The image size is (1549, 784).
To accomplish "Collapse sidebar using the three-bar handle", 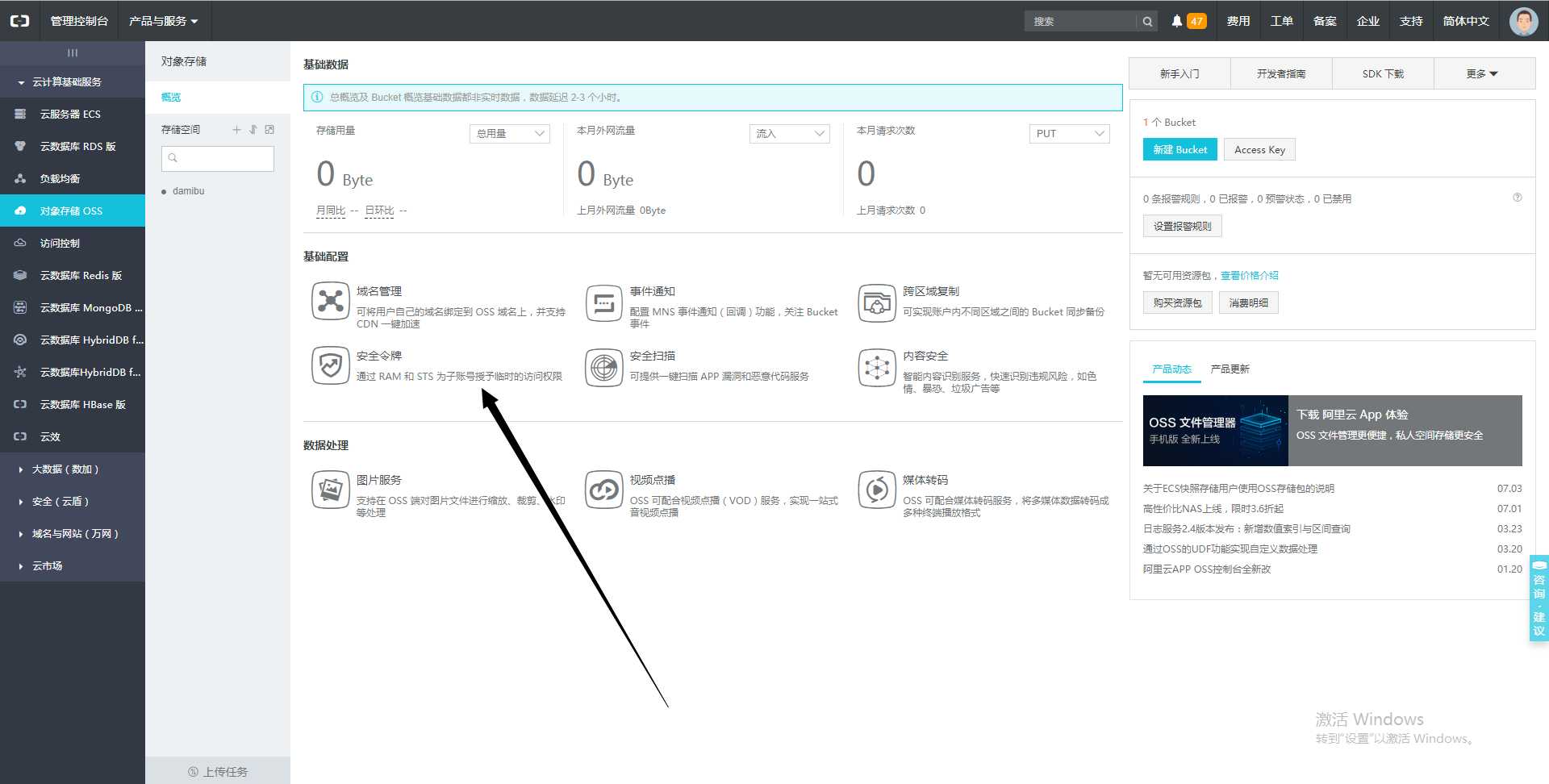I will point(73,52).
